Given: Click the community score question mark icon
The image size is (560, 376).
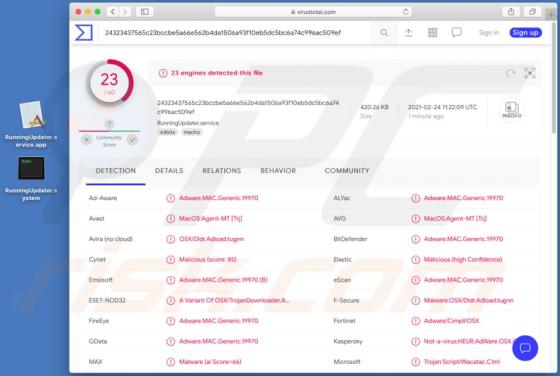Looking at the screenshot, I should point(109,124).
